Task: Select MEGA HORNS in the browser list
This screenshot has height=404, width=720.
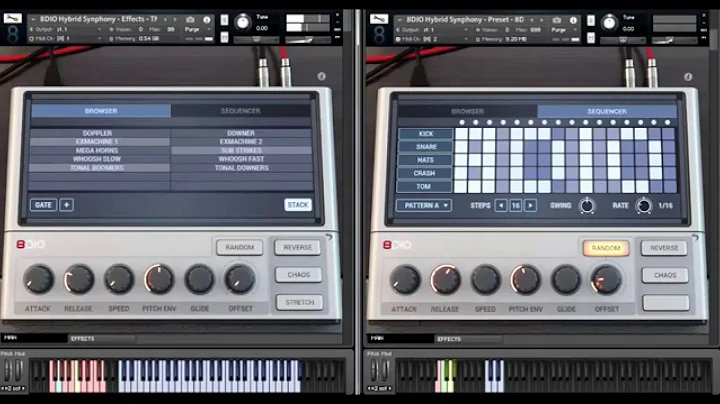Action: (97, 151)
